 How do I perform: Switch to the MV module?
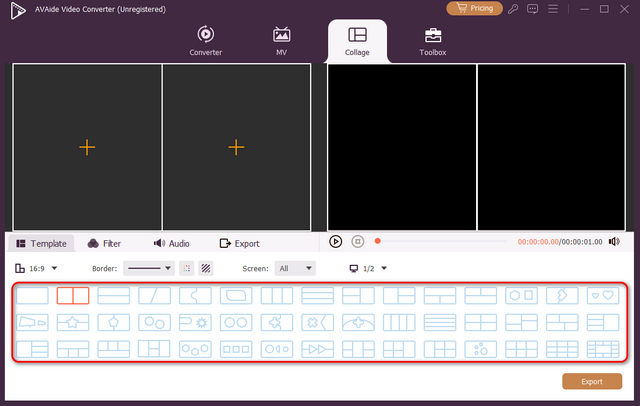pyautogui.click(x=281, y=40)
